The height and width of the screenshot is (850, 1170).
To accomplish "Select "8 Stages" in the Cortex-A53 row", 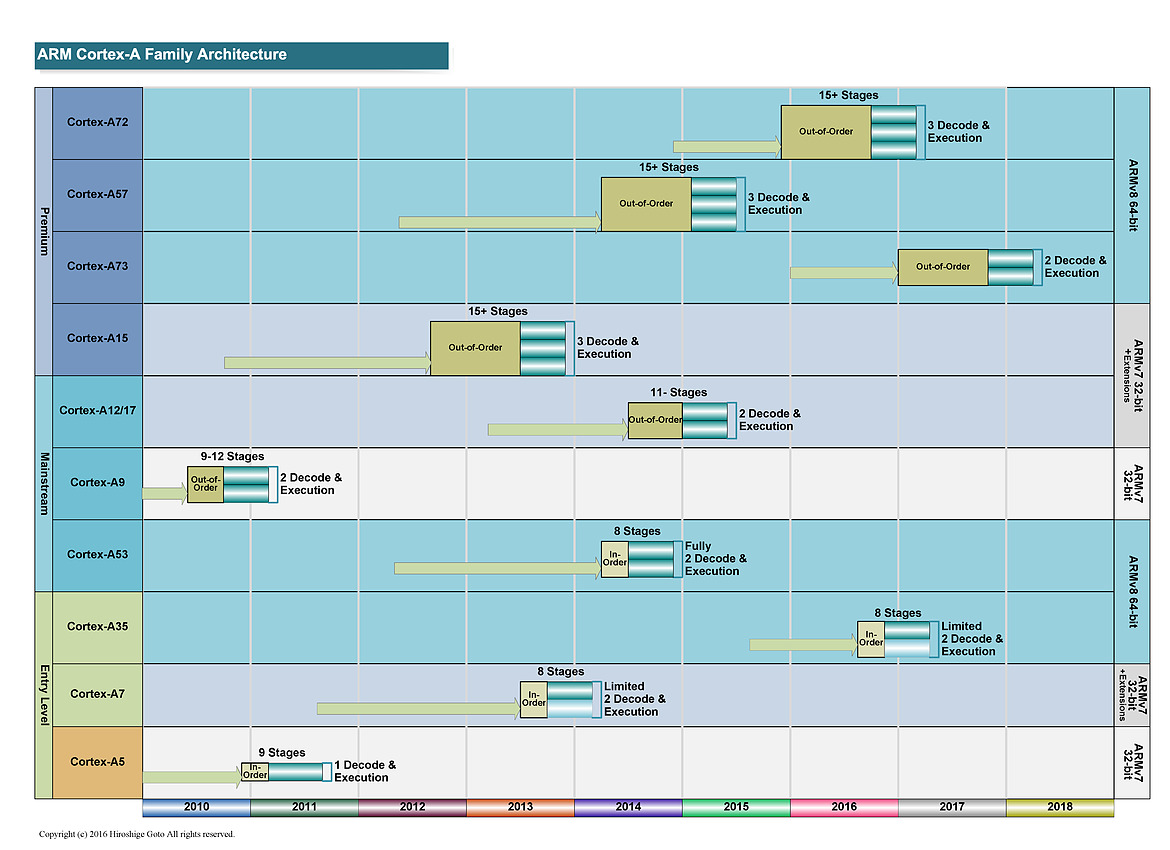I will 637,531.
